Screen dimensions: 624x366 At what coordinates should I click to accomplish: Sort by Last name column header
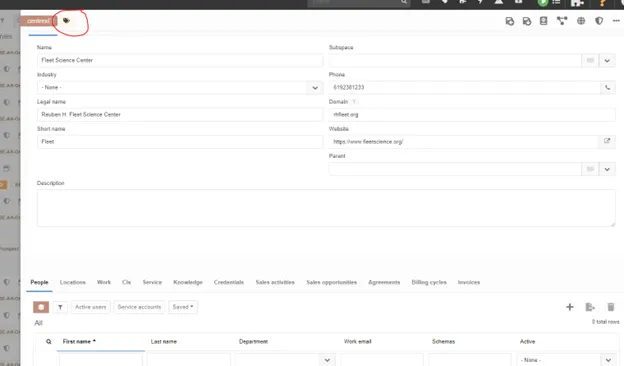(164, 341)
